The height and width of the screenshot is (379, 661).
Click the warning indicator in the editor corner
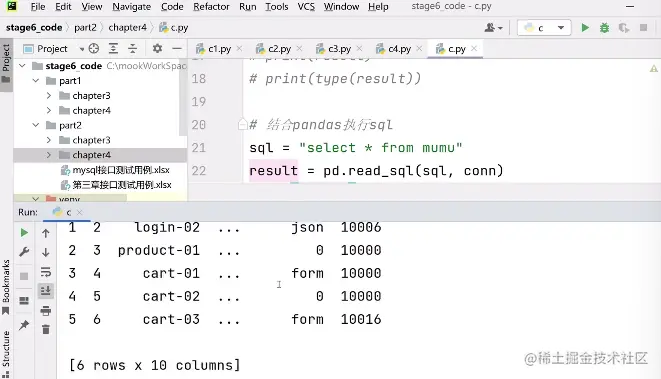tap(653, 68)
